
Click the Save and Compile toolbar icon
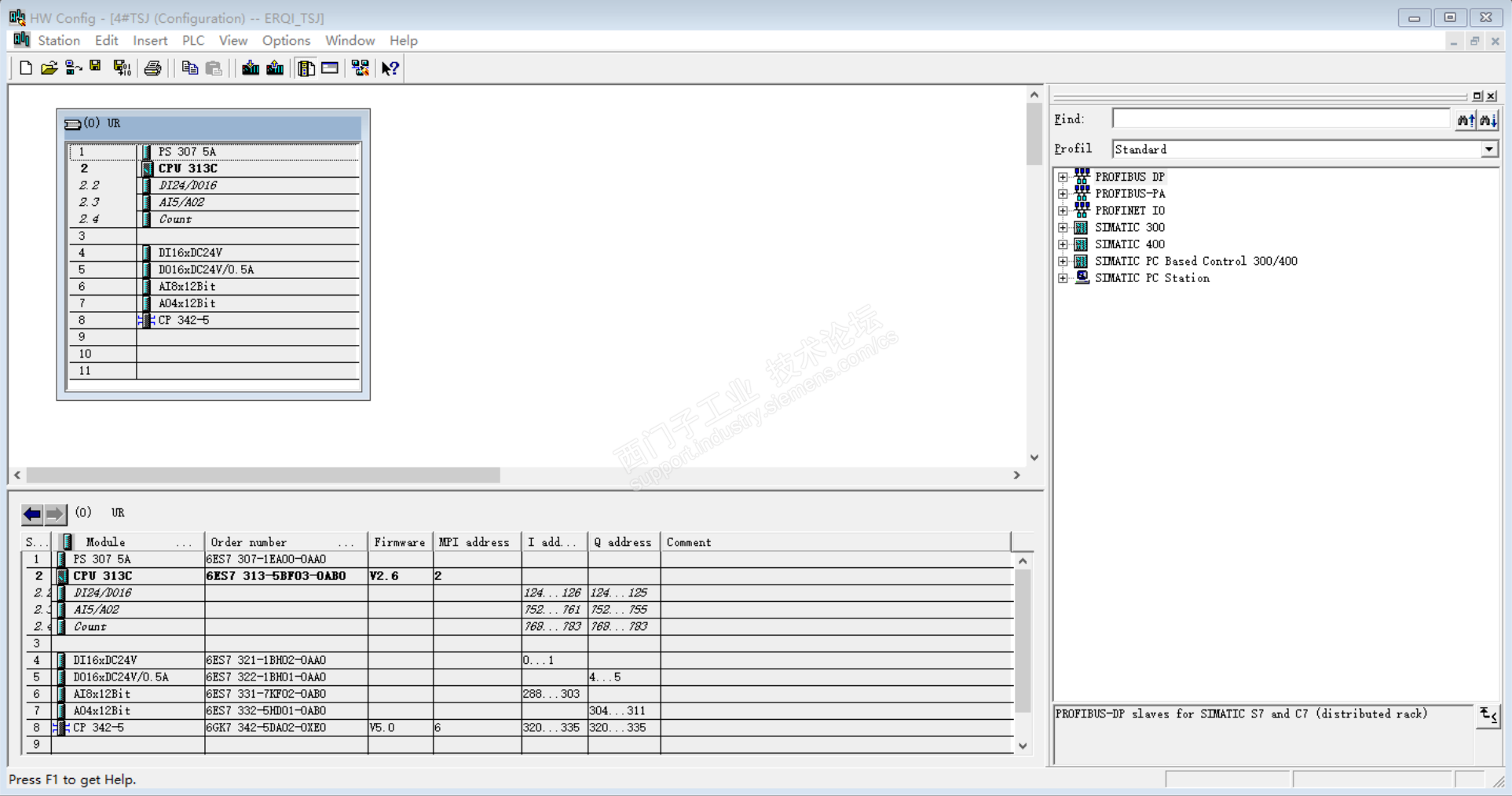click(122, 68)
